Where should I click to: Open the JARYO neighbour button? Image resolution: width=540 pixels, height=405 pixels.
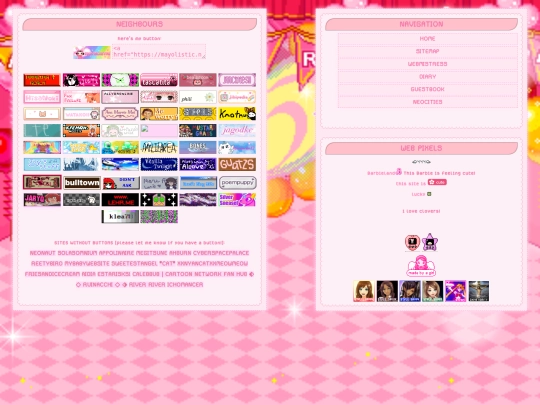click(42, 199)
